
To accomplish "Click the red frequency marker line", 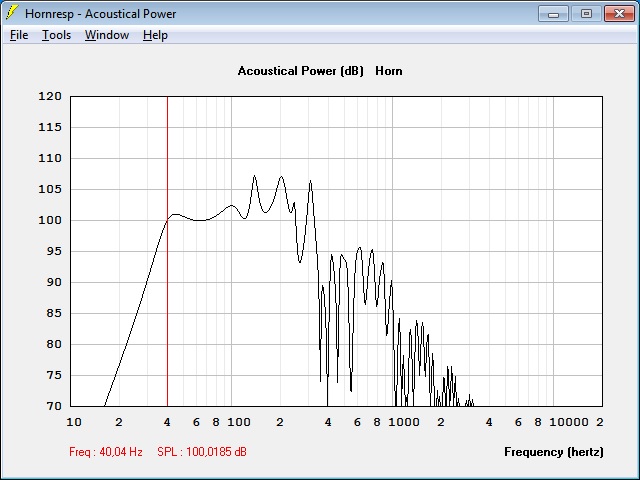I will [x=167, y=251].
